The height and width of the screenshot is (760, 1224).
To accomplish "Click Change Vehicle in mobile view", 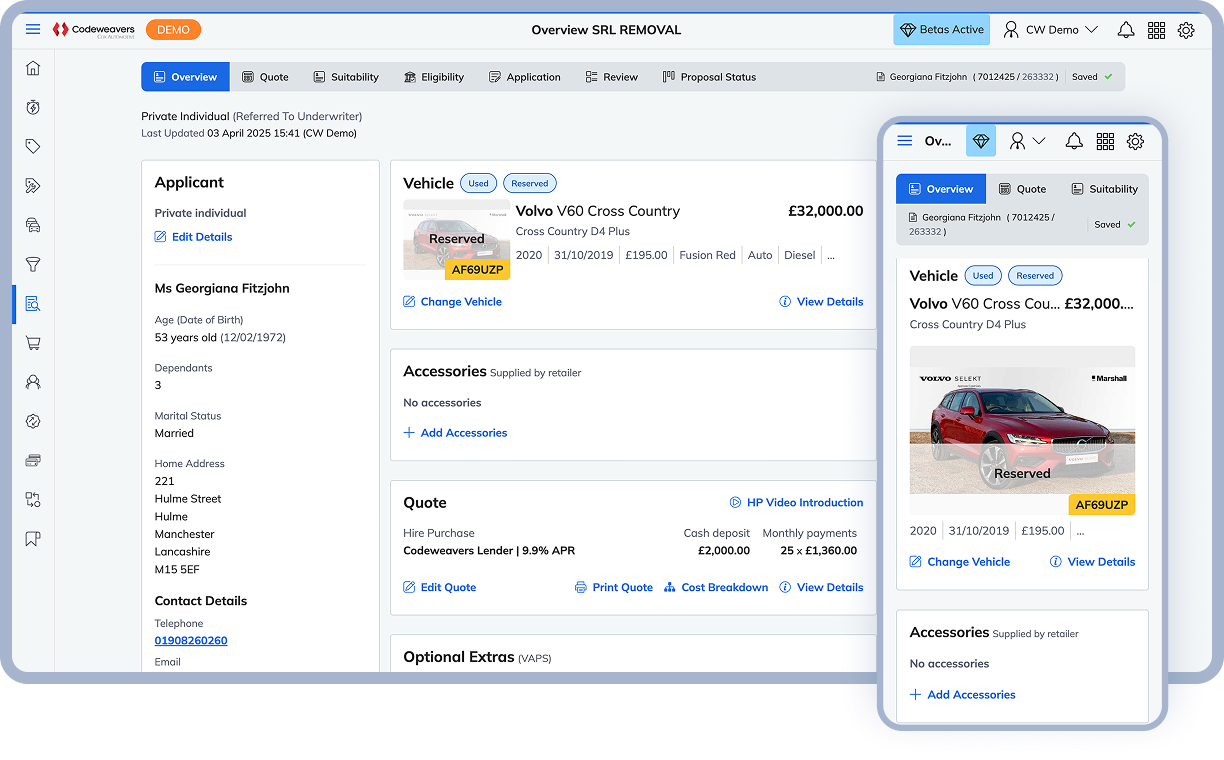I will 960,562.
